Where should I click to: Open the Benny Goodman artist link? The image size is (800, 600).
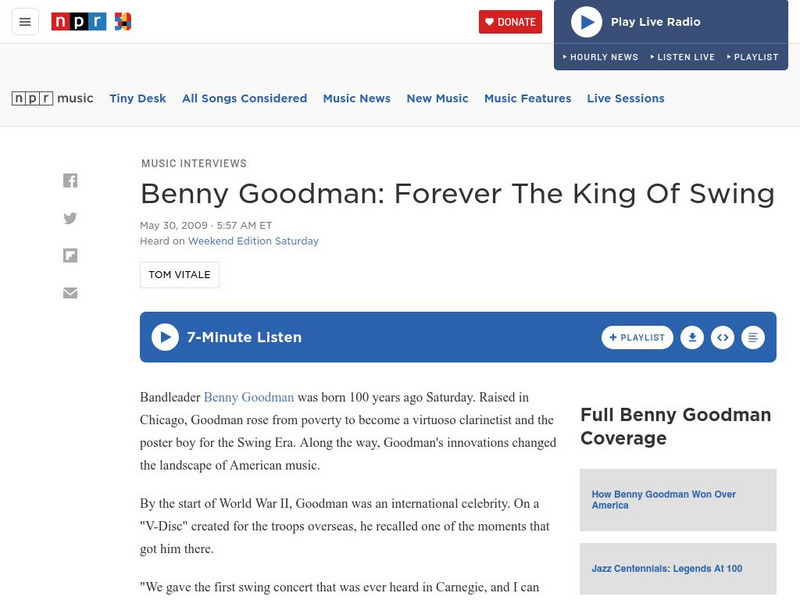click(249, 397)
